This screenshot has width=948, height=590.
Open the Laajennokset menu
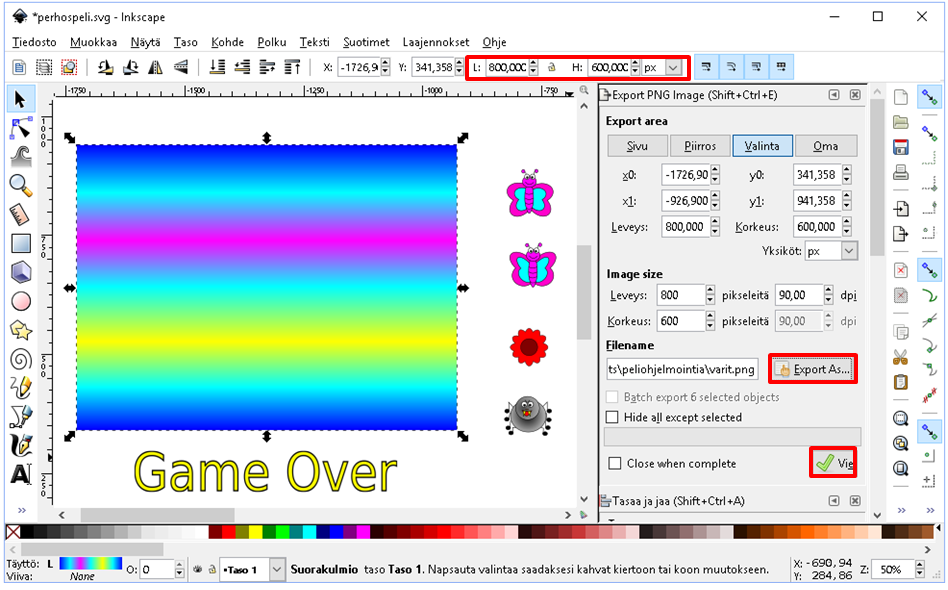[x=435, y=42]
